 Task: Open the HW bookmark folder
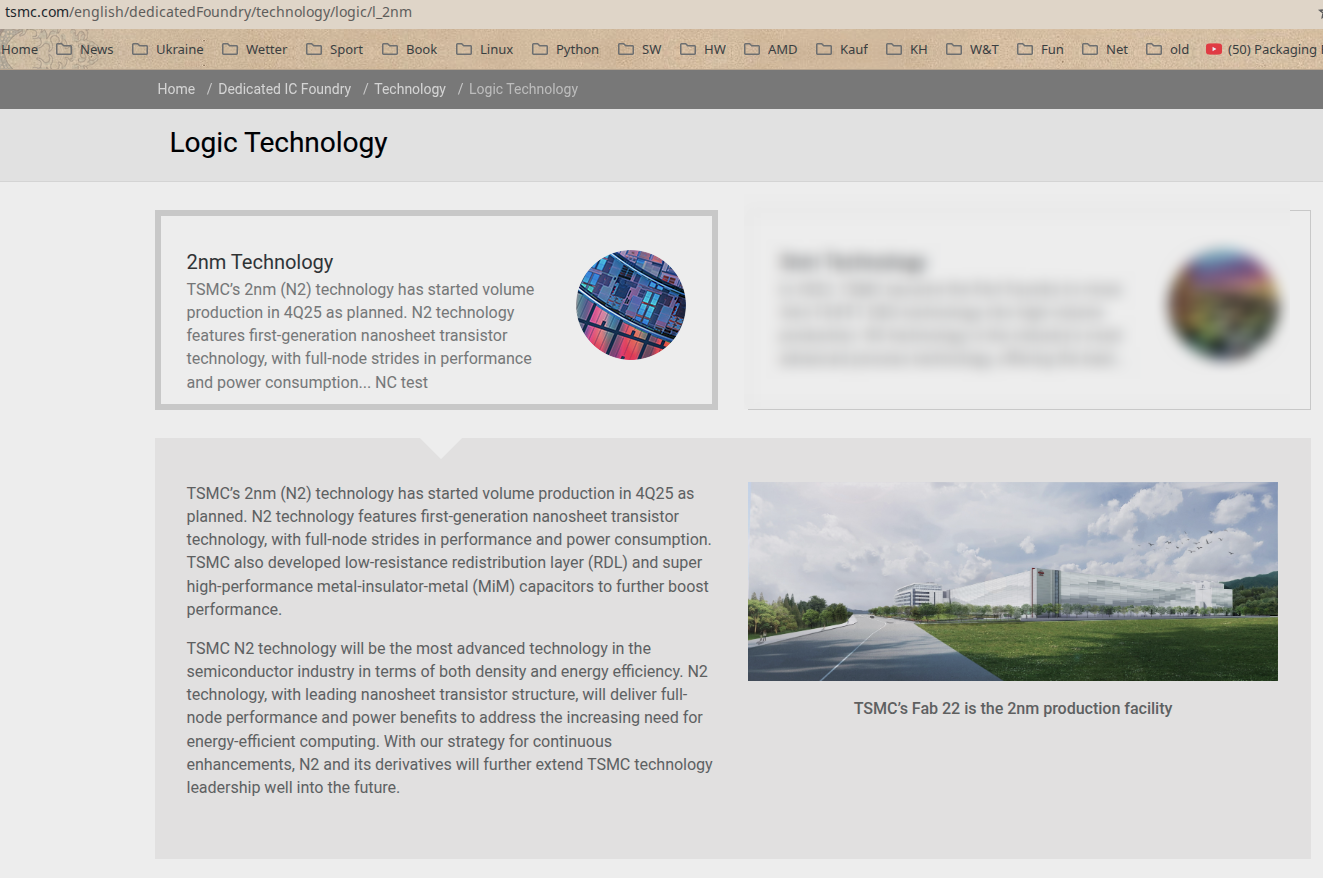(703, 49)
